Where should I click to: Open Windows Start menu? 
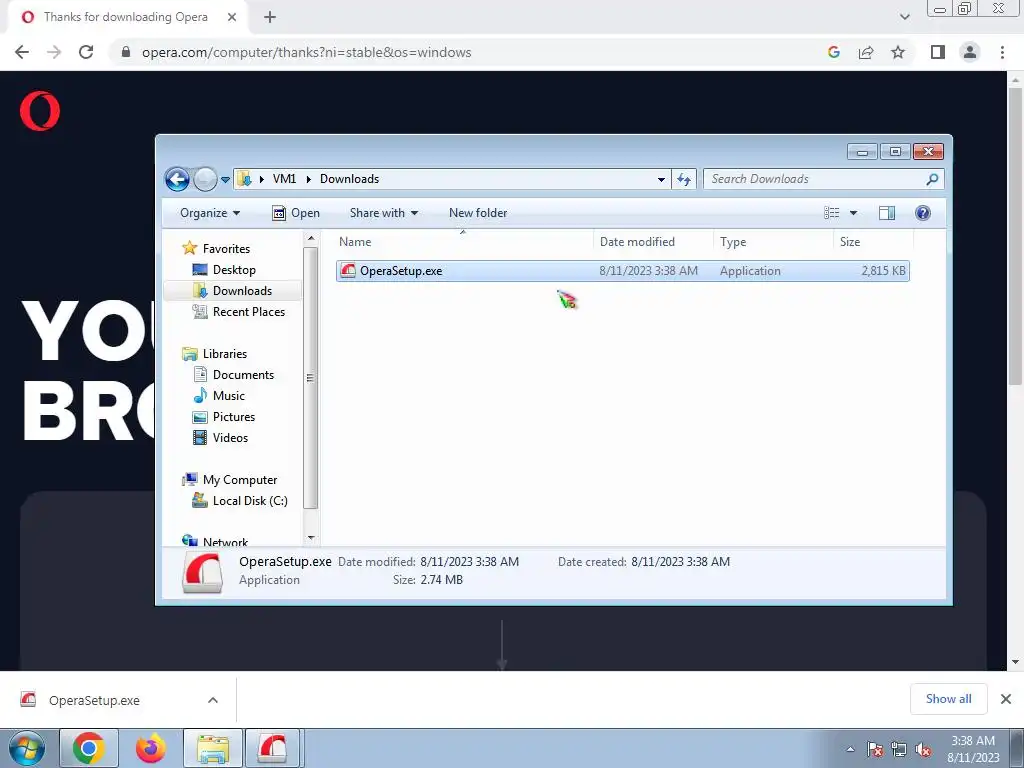tap(27, 748)
